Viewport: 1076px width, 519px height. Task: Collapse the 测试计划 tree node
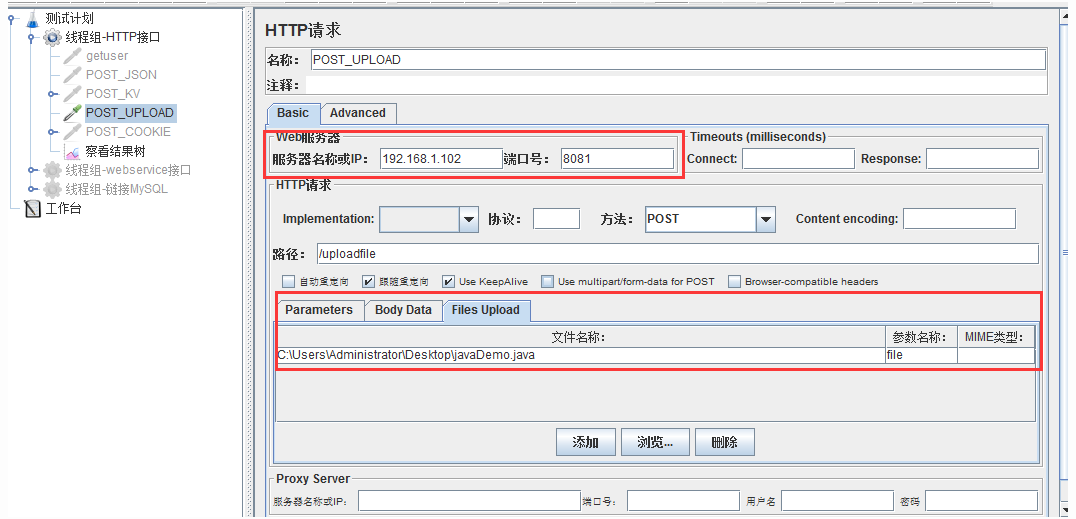tap(10, 19)
